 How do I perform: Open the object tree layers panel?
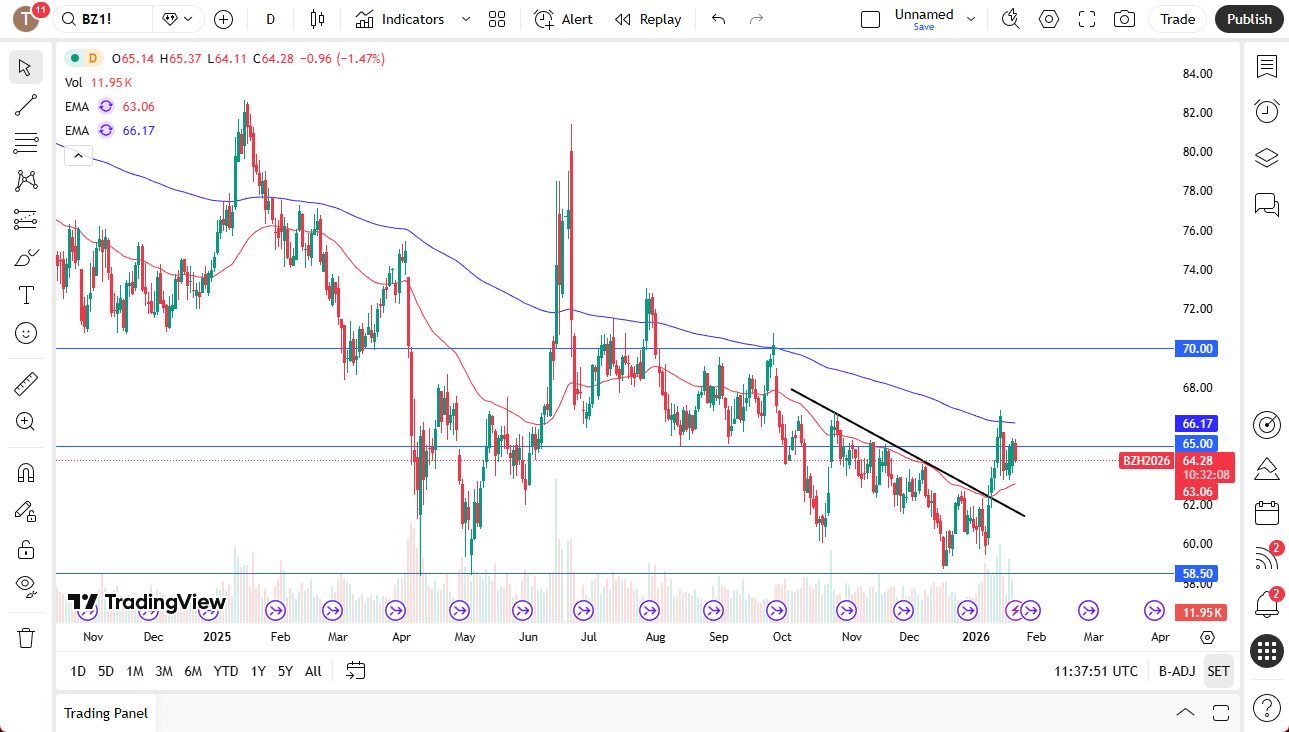1267,157
